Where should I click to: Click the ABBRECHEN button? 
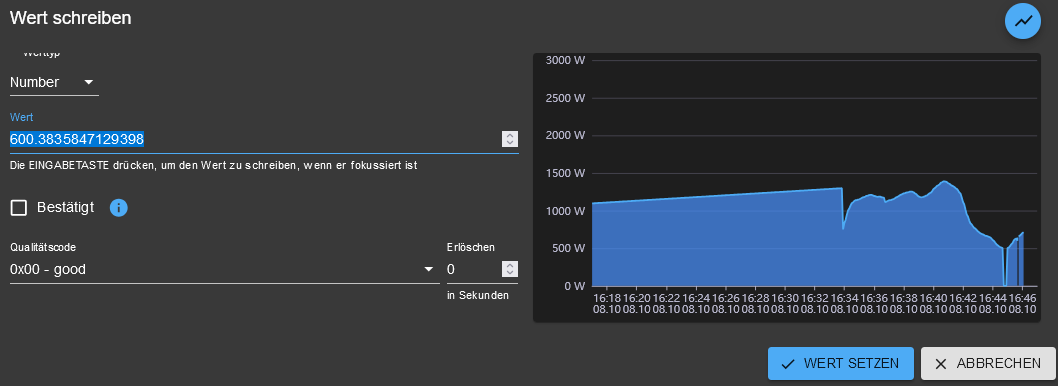pos(988,364)
